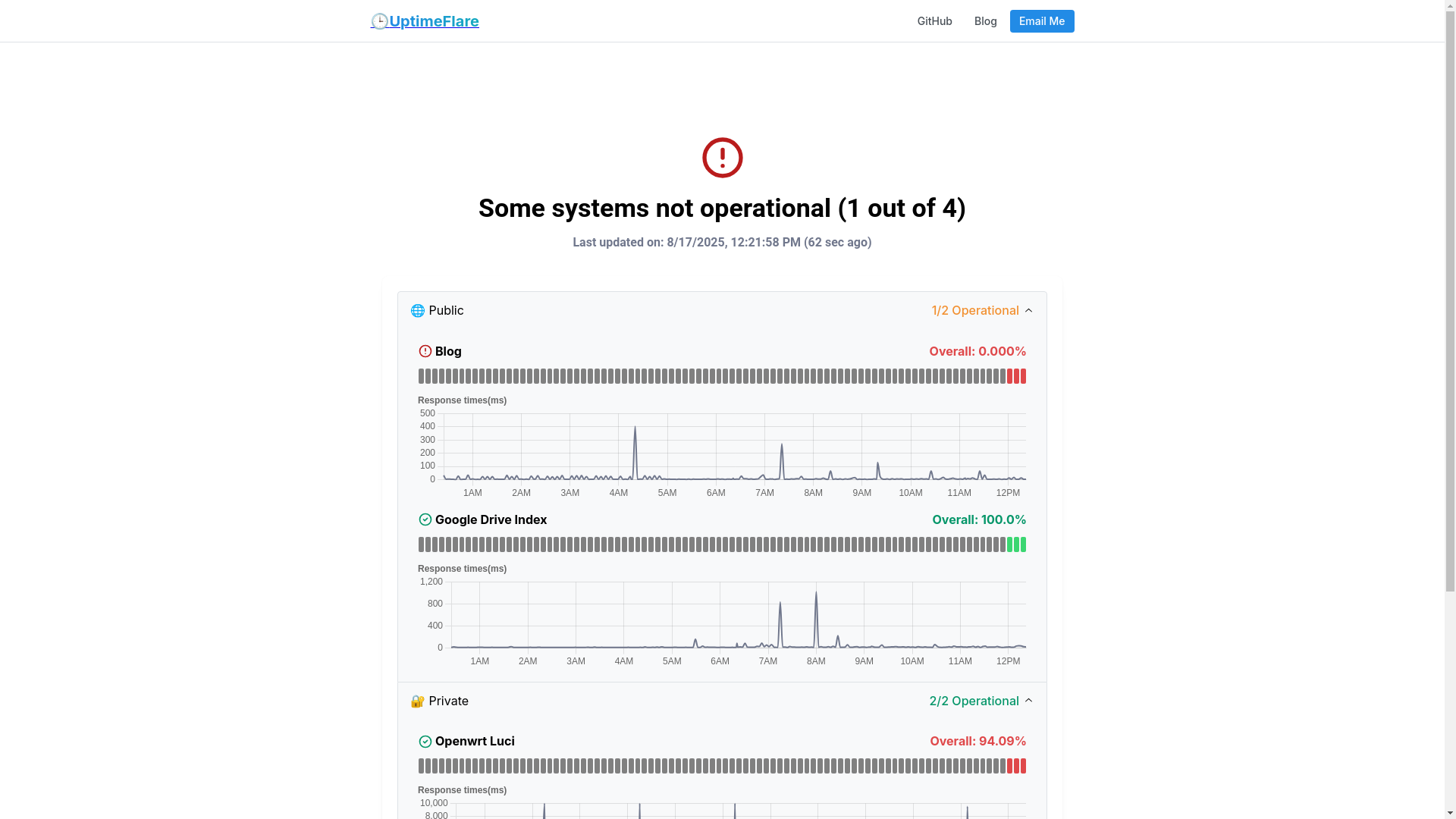
Task: Click the 2/2 Operational status text
Action: pos(974,701)
